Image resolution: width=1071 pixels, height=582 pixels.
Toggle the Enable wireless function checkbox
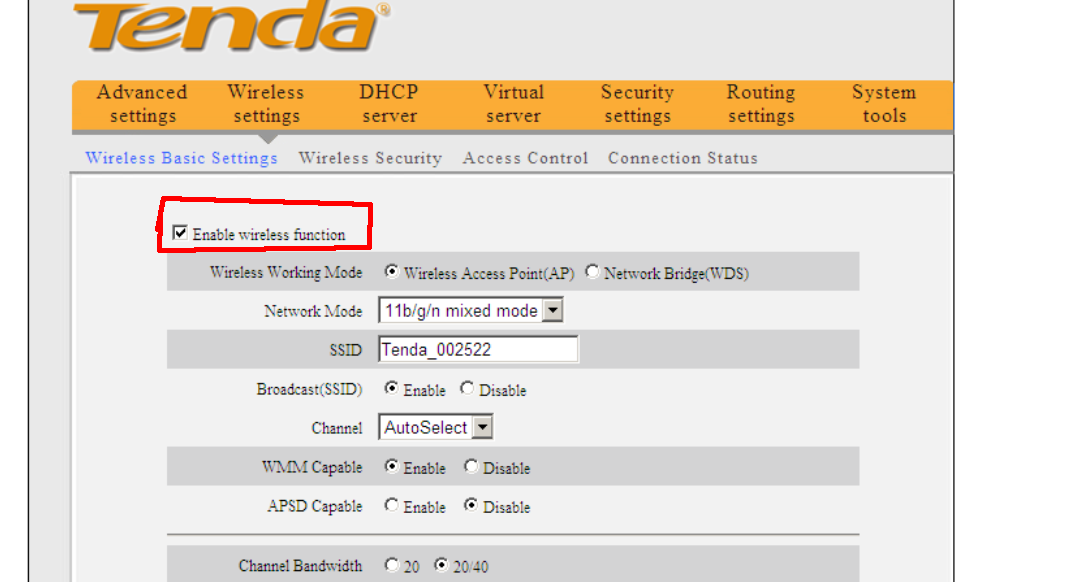pyautogui.click(x=180, y=233)
